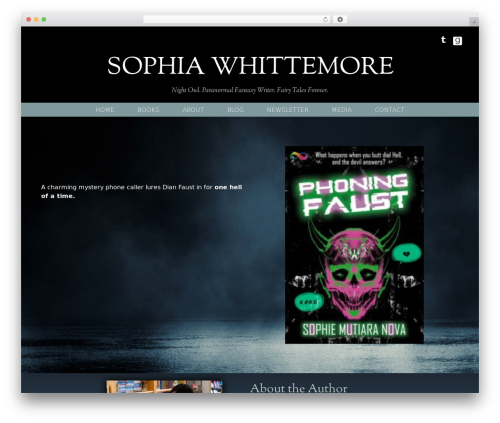The width and height of the screenshot is (500, 423).
Task: Select the Phoning Faust book cover
Action: [x=354, y=245]
